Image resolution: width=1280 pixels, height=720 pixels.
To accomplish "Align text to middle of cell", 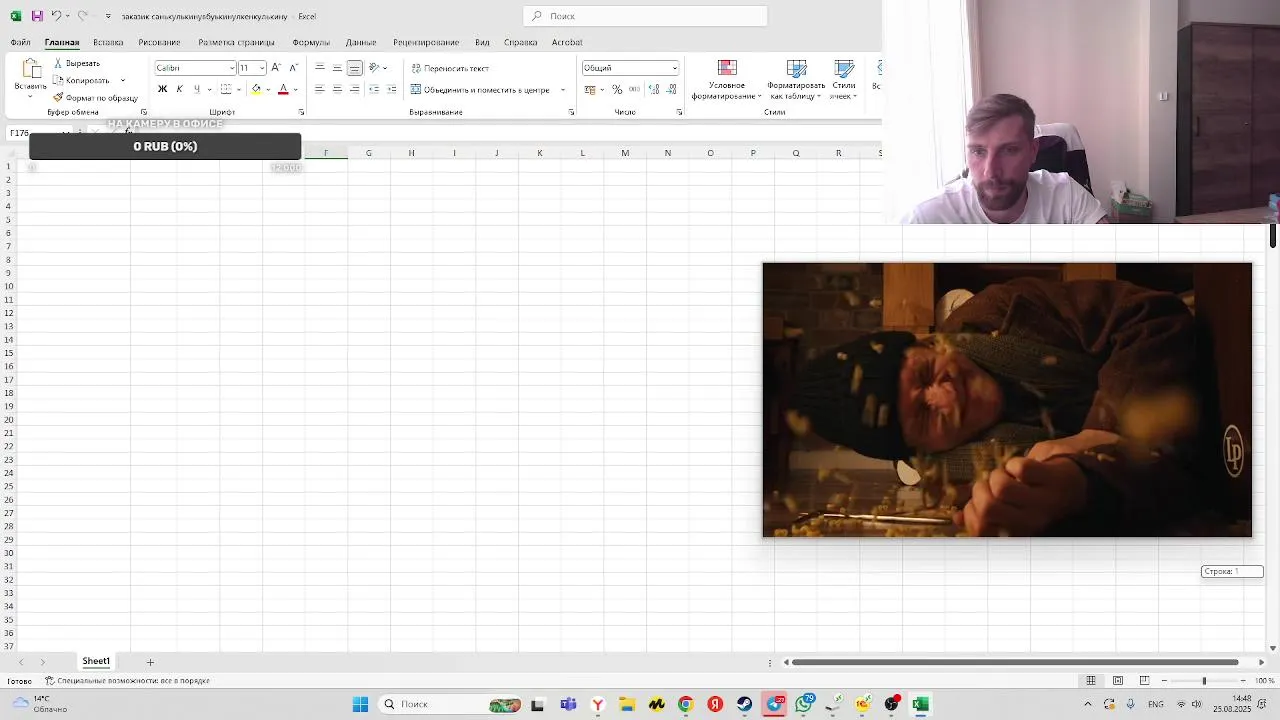I will [337, 67].
